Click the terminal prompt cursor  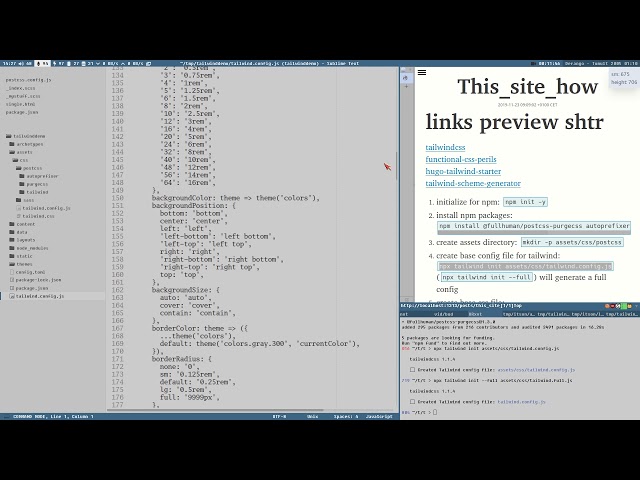point(435,412)
